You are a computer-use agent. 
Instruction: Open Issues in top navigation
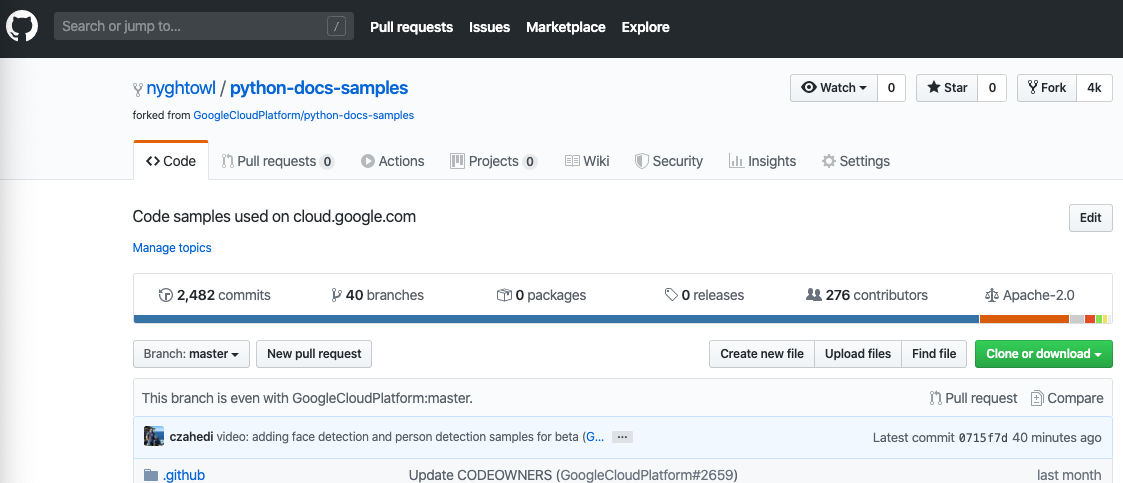click(490, 27)
